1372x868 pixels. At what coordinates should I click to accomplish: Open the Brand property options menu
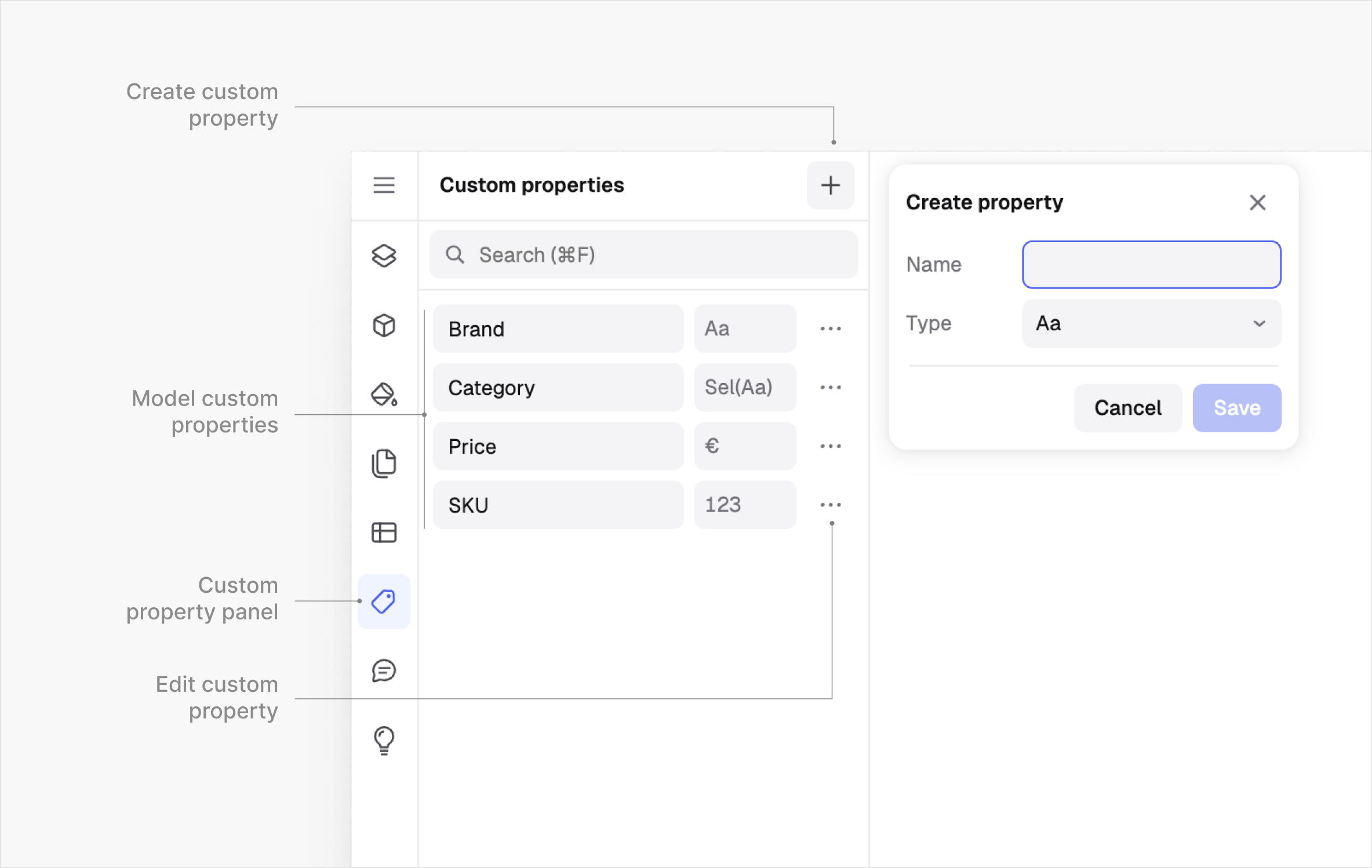830,329
